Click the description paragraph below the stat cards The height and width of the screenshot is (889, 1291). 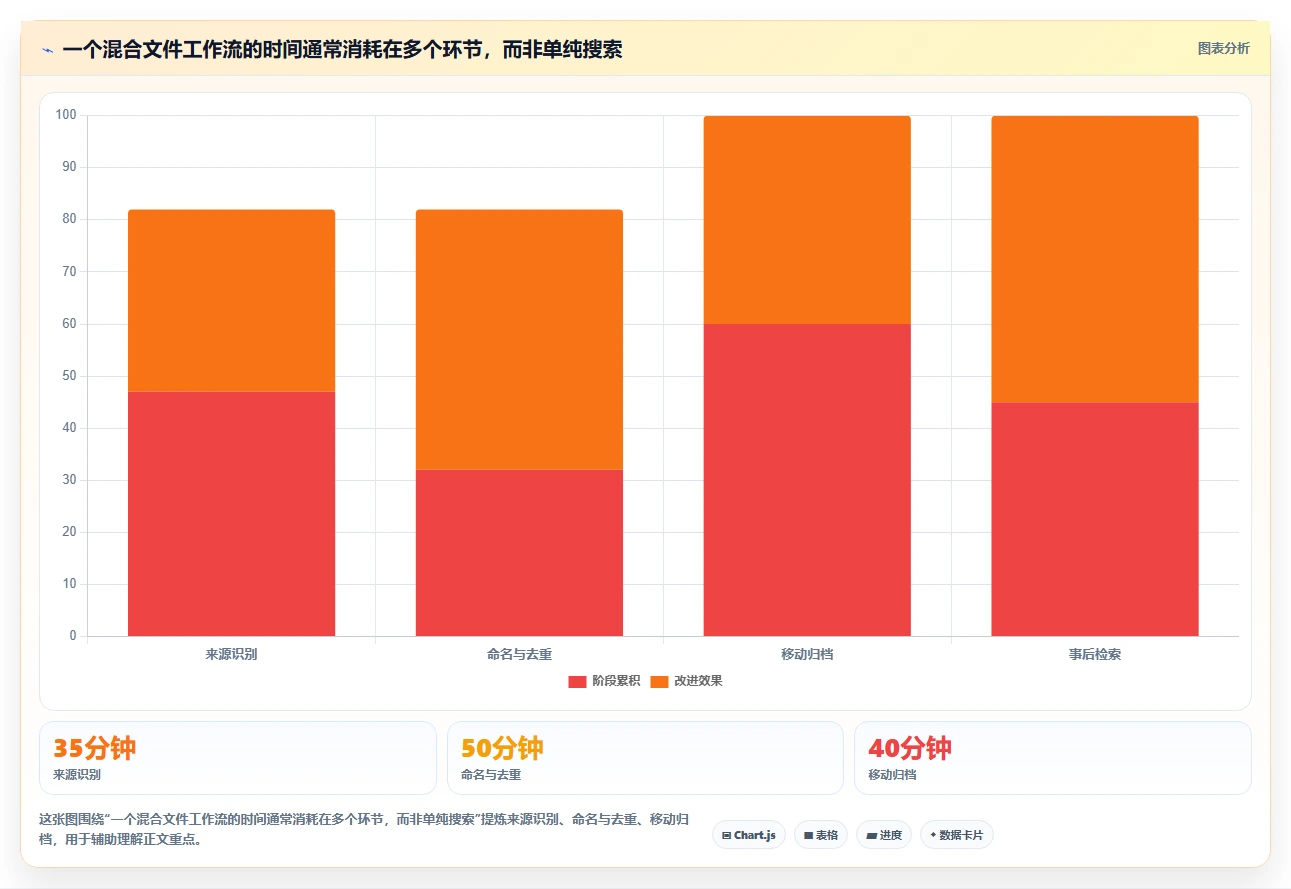coord(364,829)
